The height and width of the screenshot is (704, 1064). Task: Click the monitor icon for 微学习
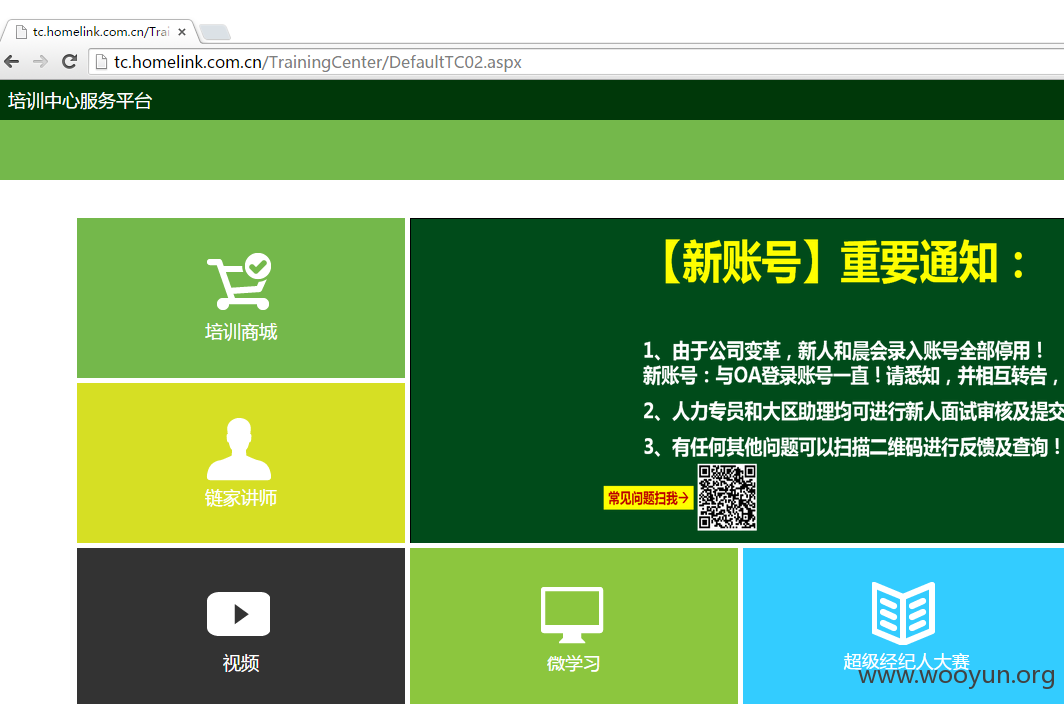572,614
